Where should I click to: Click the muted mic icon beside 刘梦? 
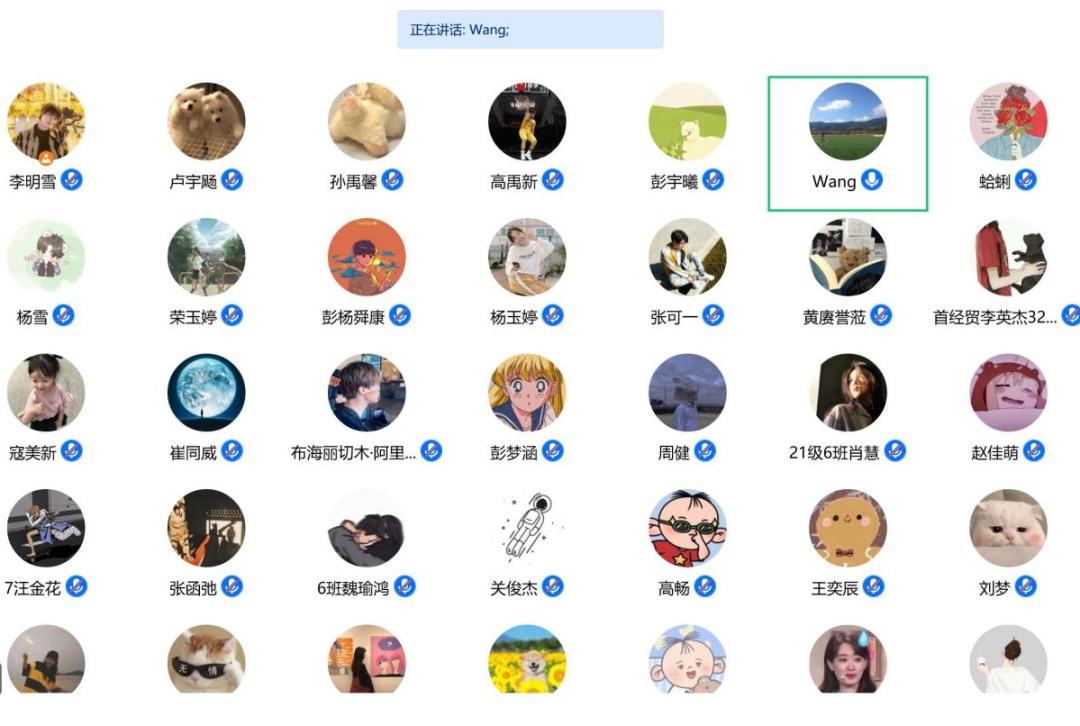1026,587
